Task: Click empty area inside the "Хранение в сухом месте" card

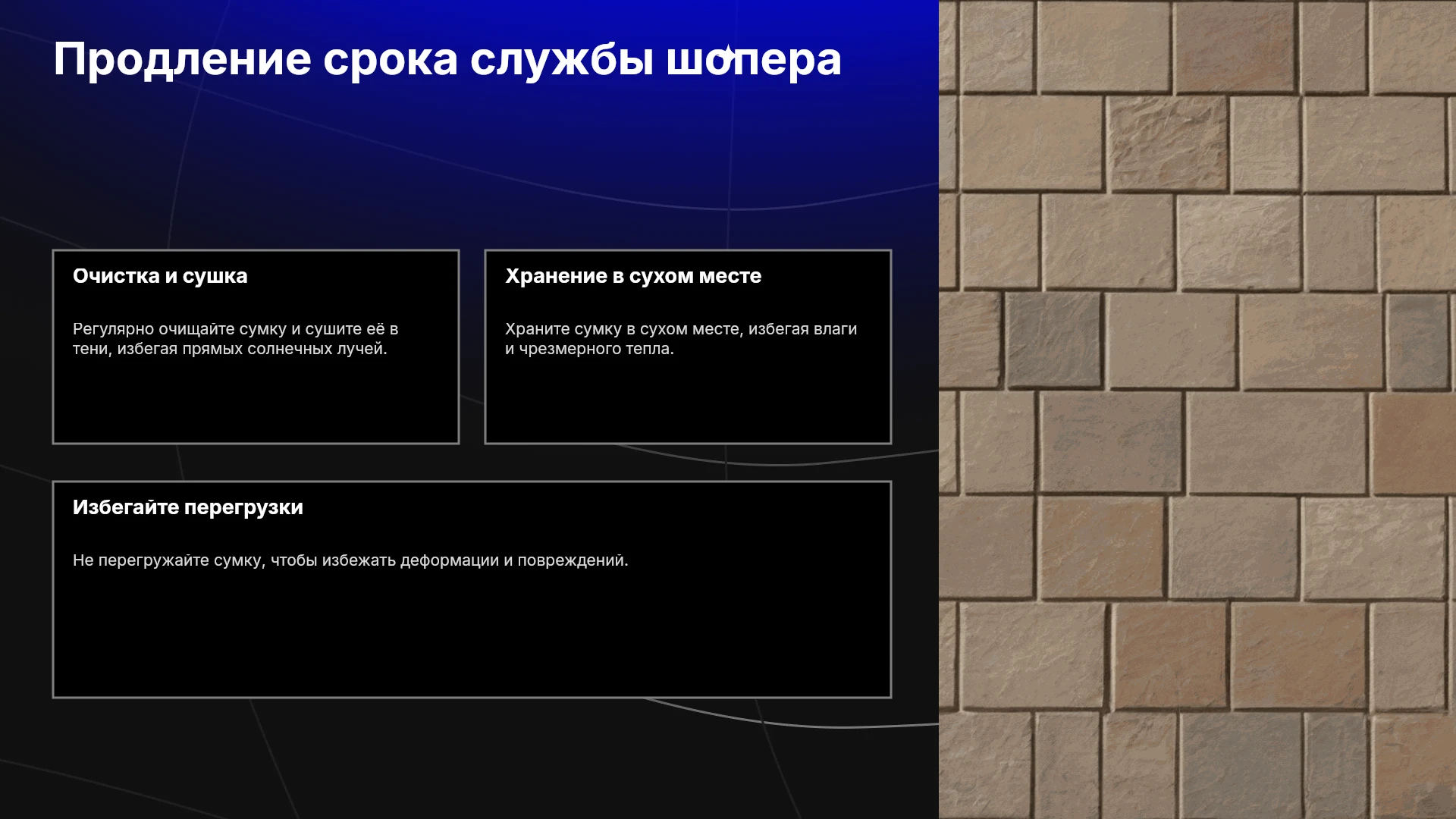Action: (688, 402)
